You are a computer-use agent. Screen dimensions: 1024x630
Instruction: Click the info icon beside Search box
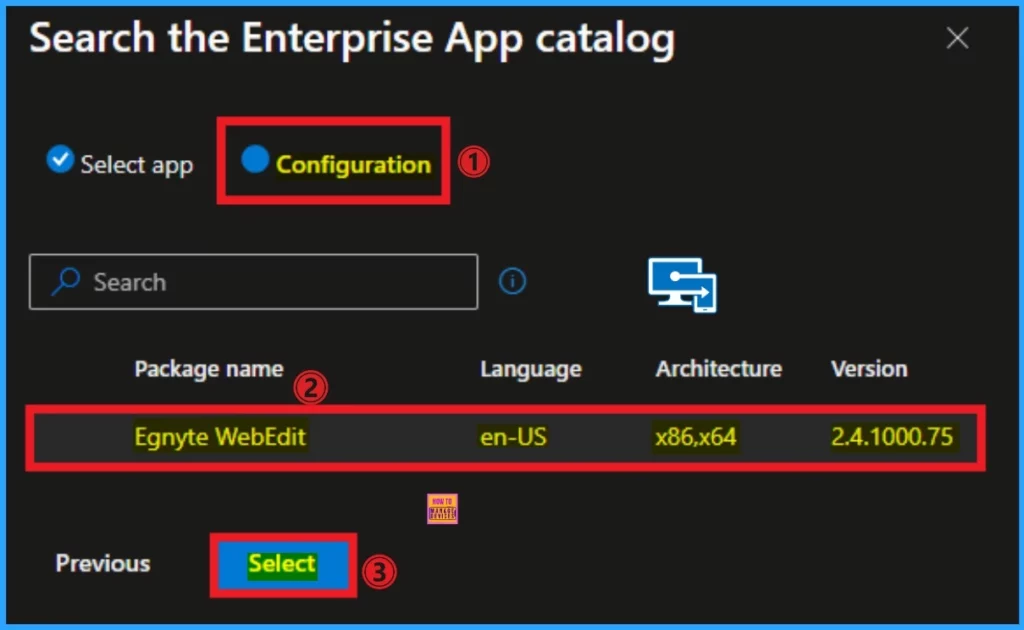point(512,281)
